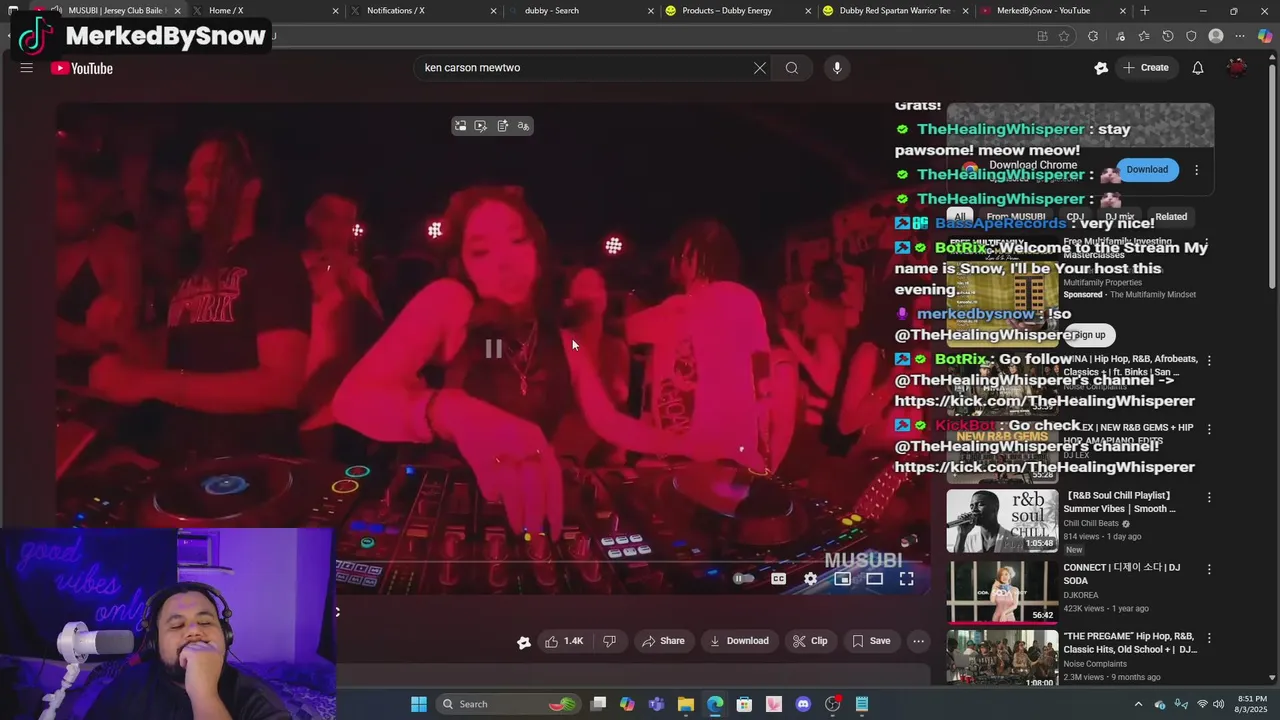Click Download below the video
Screen dimensions: 1280x720
739,641
